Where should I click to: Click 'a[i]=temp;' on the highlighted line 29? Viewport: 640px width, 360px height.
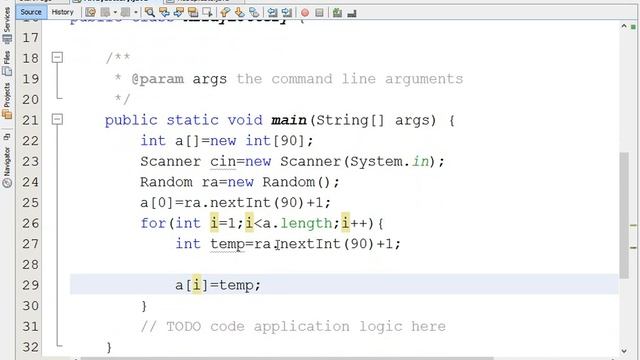(x=218, y=285)
